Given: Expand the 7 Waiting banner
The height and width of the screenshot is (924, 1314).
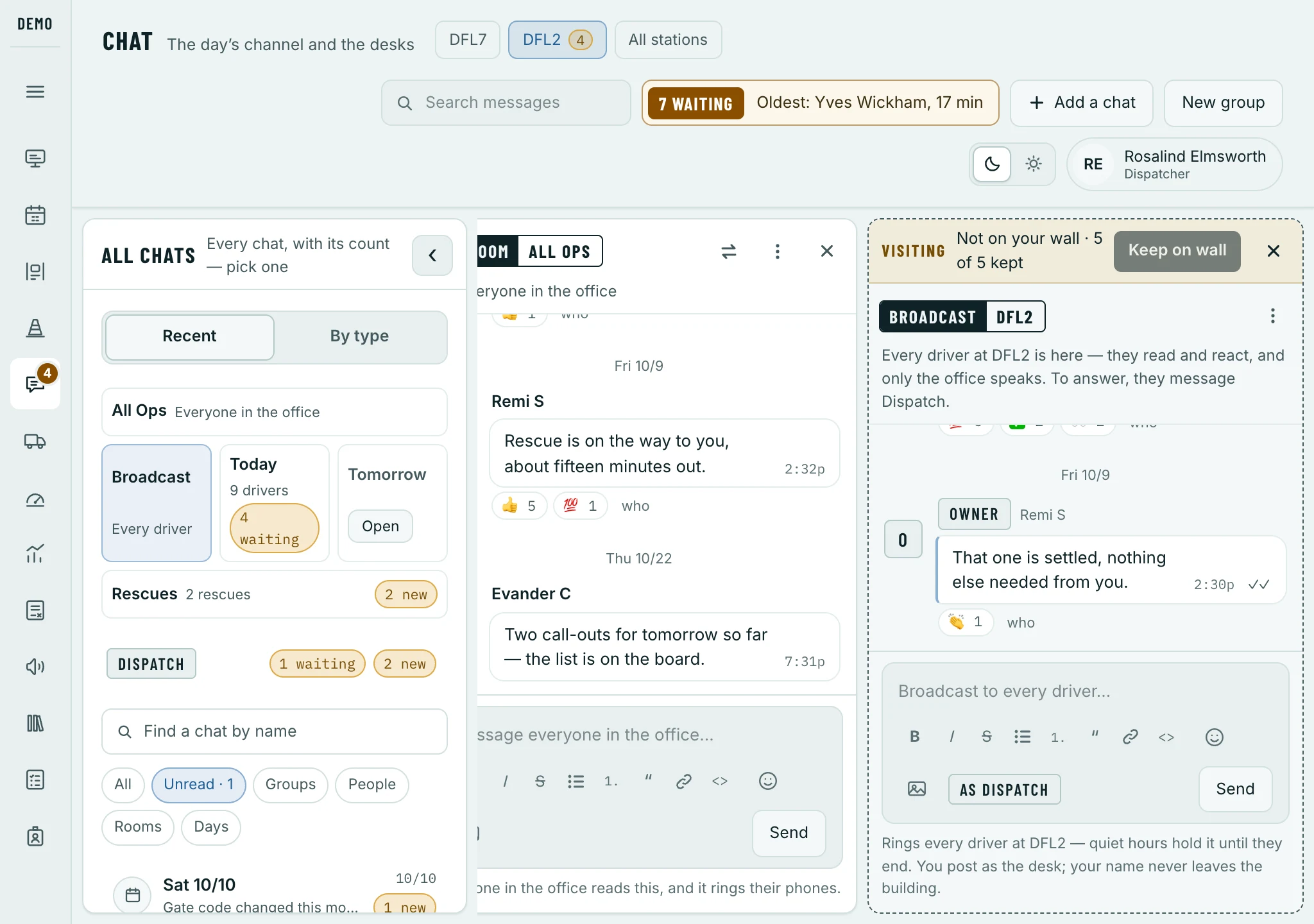Looking at the screenshot, I should (821, 103).
